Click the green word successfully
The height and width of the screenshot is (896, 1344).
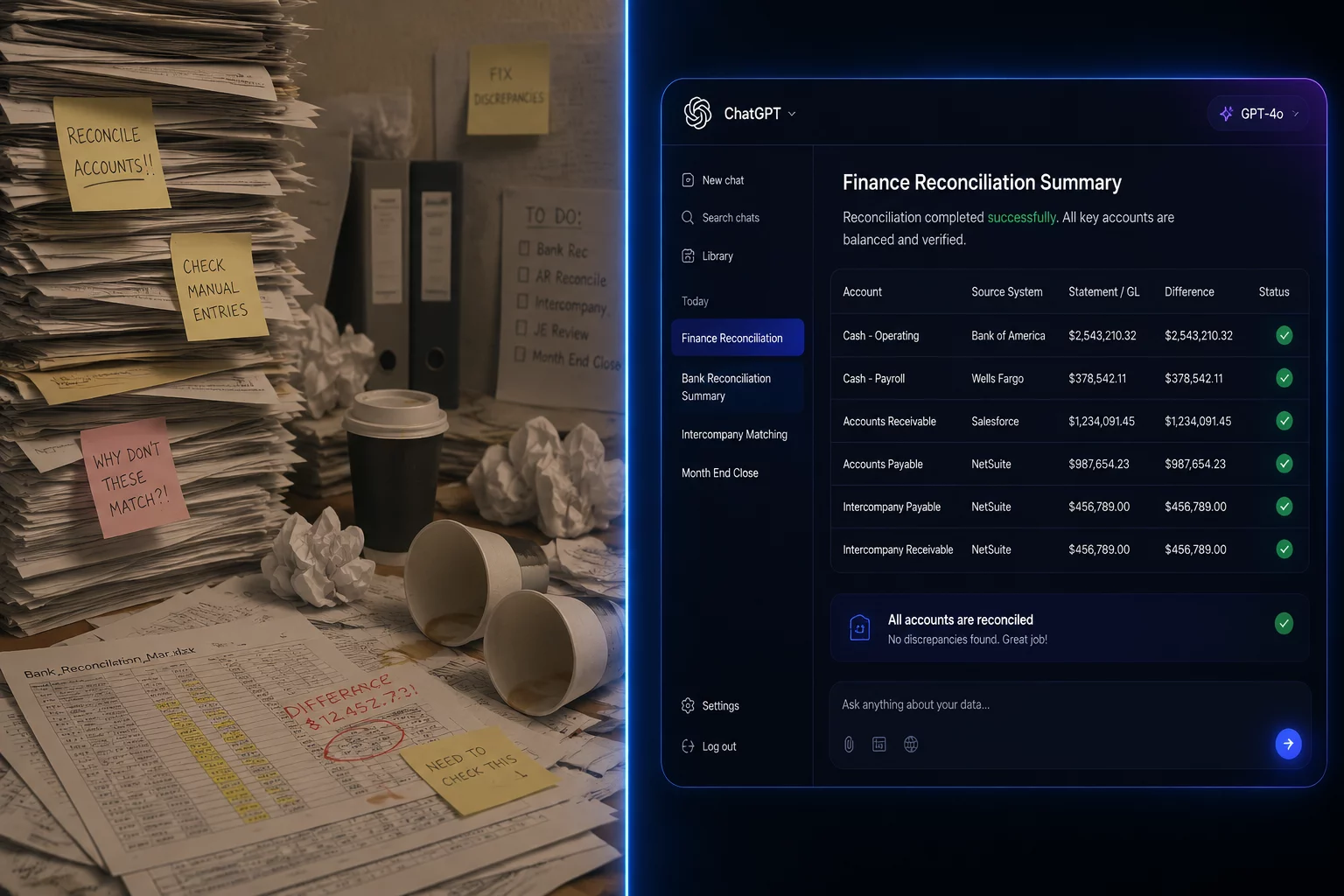(x=1022, y=218)
